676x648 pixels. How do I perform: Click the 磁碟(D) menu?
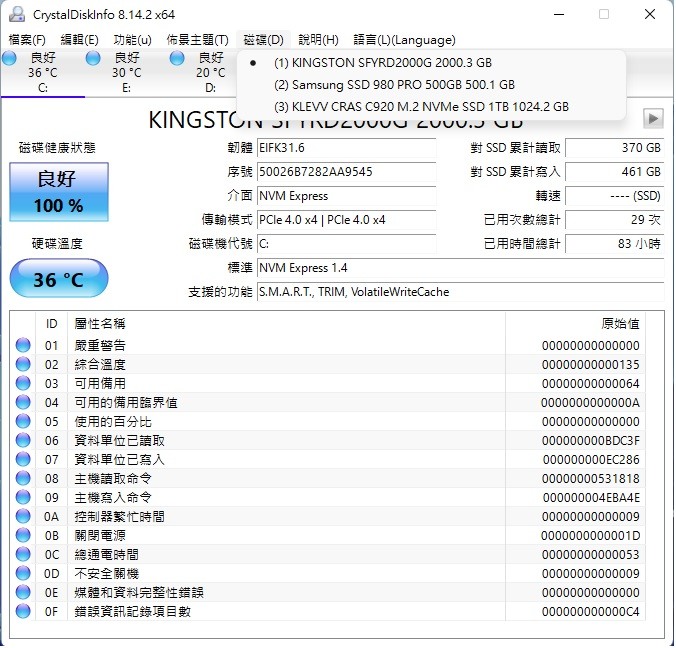(263, 40)
